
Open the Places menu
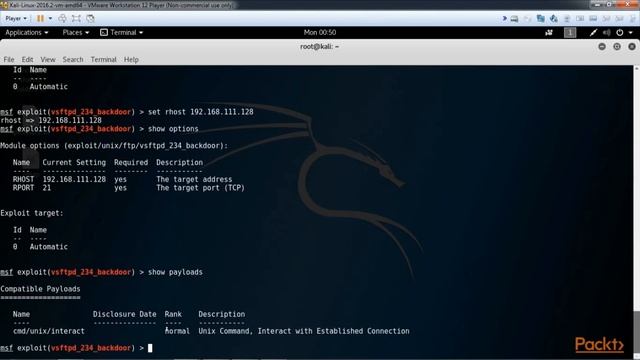pyautogui.click(x=76, y=32)
